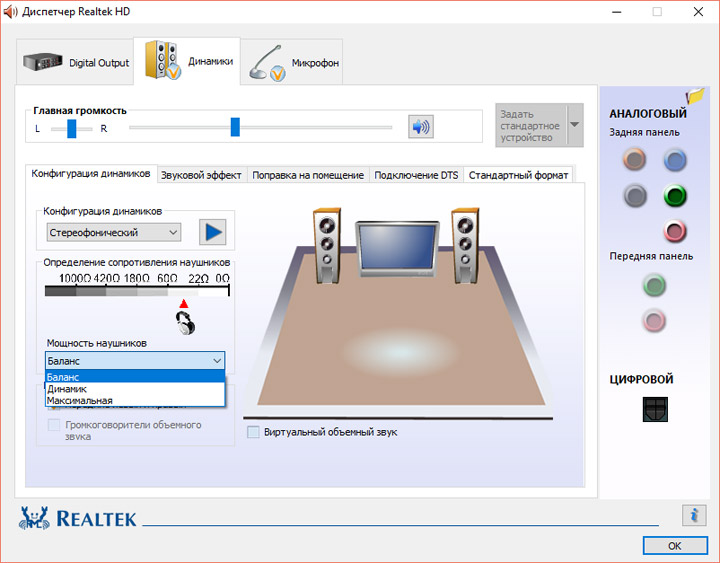Toggle Виртуальный объемный звук checkbox
Screen dimensions: 720x563
pyautogui.click(x=253, y=432)
